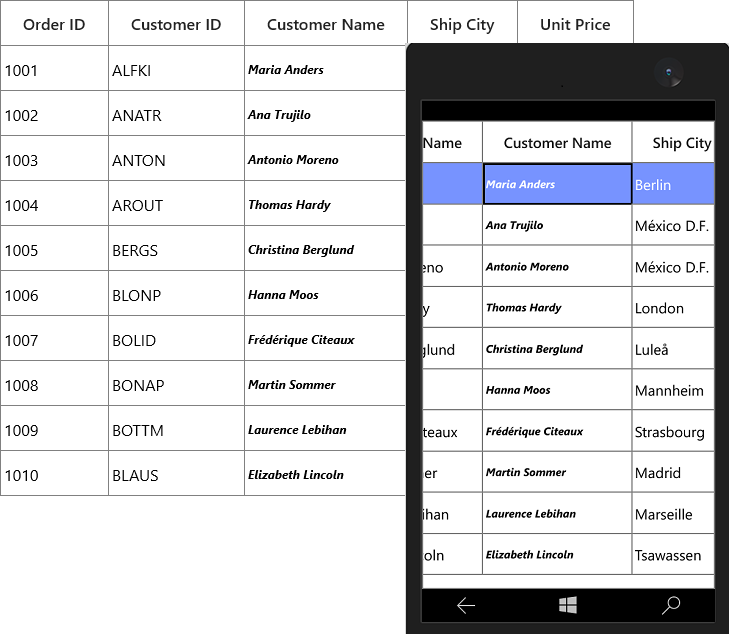Tap Laurence Lebihan cell on phone
This screenshot has width=729, height=634.
tap(557, 513)
